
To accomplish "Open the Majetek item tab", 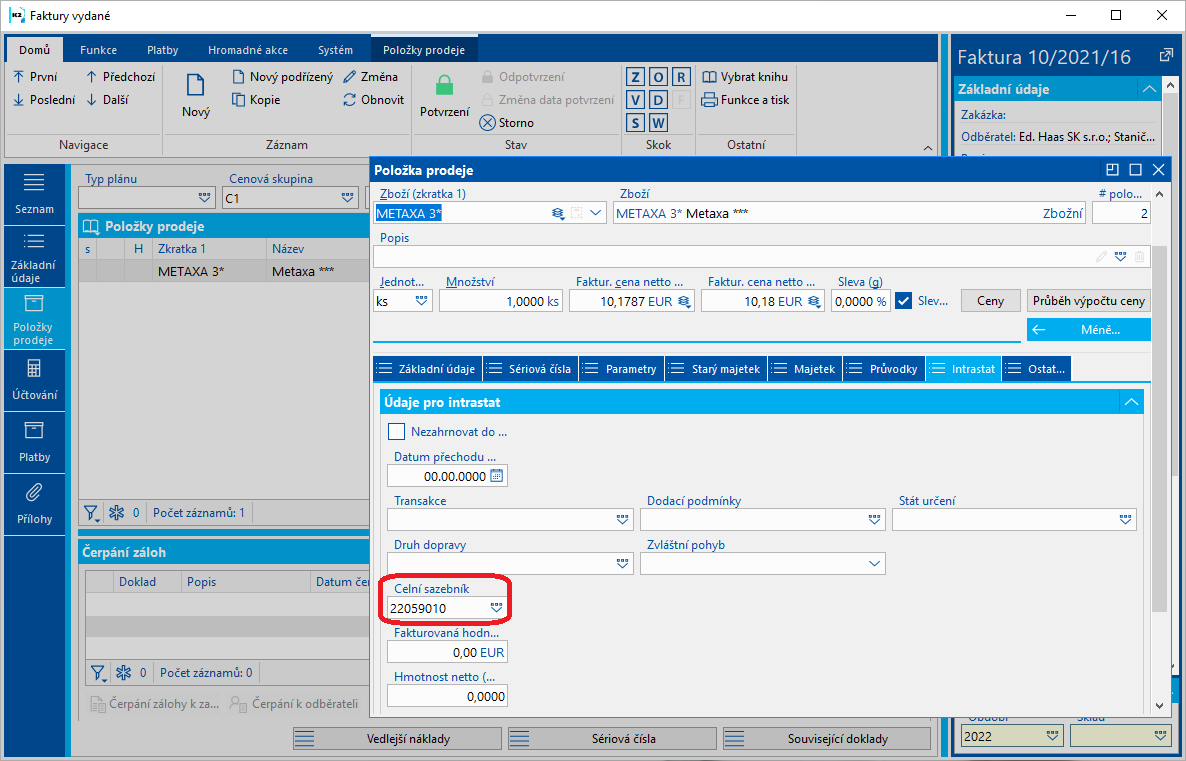I will click(x=805, y=369).
